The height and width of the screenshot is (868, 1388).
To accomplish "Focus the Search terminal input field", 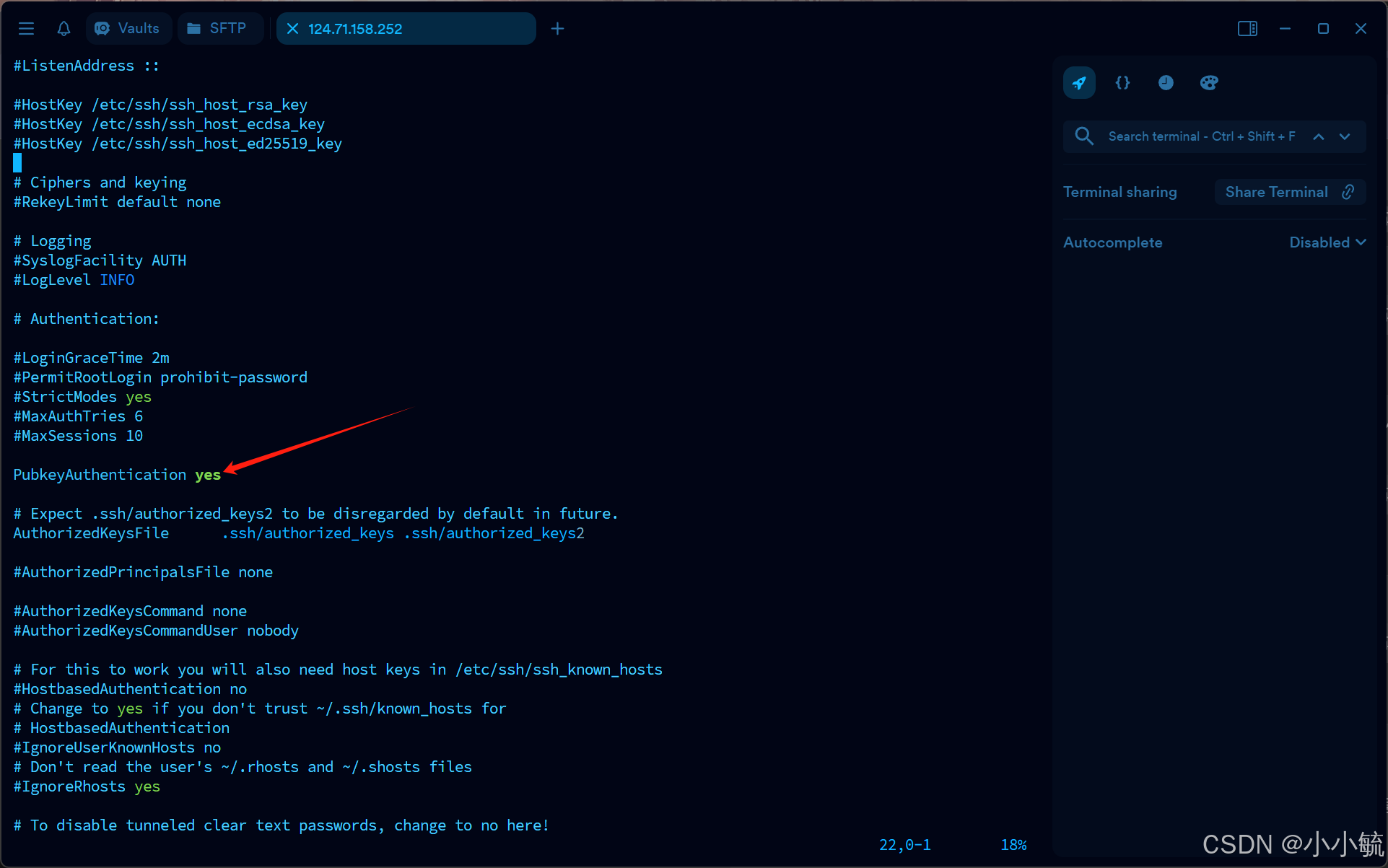I will [1201, 136].
